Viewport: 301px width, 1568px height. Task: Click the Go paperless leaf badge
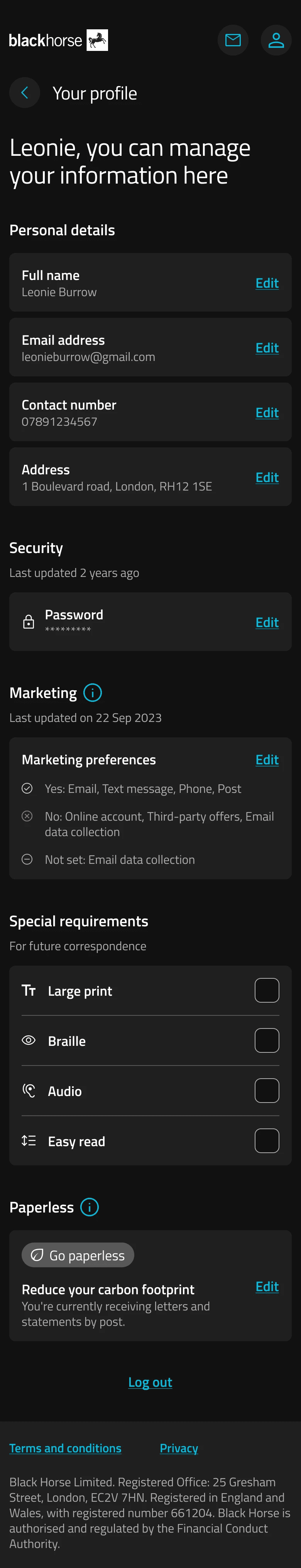78,1255
